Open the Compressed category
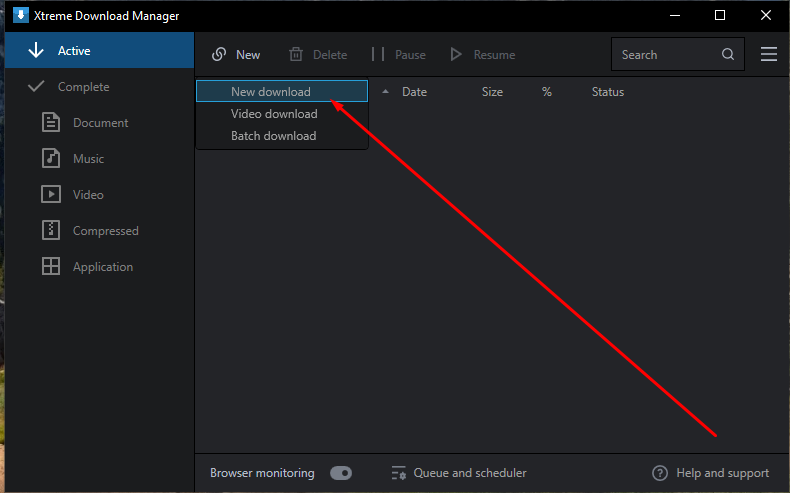This screenshot has height=493, width=790. coord(99,231)
